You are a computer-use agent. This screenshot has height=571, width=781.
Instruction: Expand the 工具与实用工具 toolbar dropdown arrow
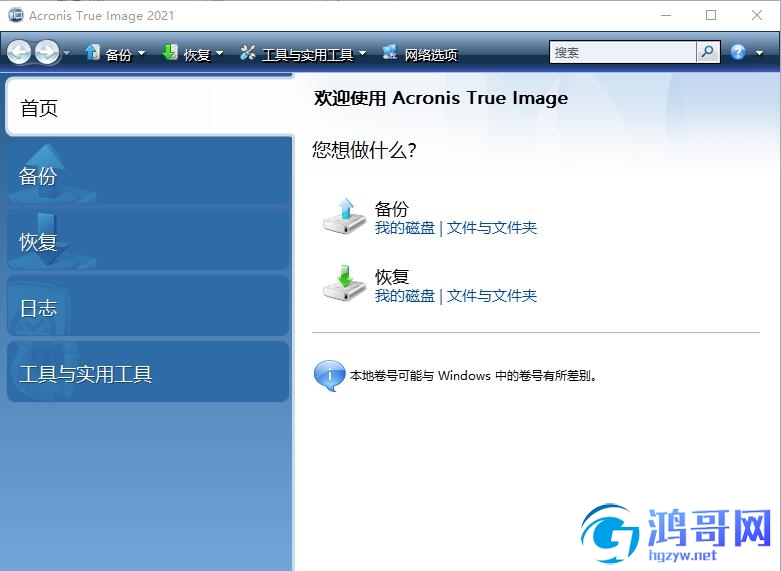pyautogui.click(x=362, y=53)
